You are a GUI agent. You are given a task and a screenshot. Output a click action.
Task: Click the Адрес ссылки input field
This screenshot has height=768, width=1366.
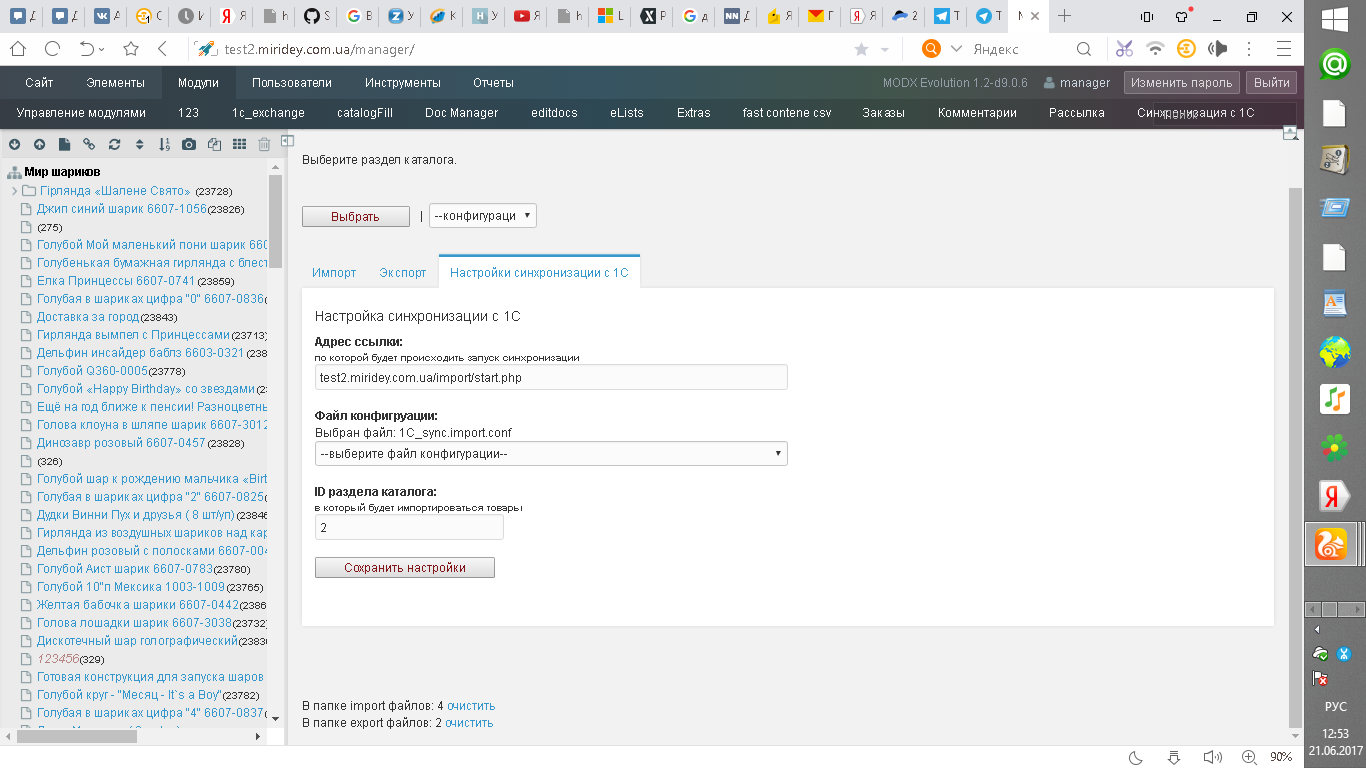coord(551,377)
